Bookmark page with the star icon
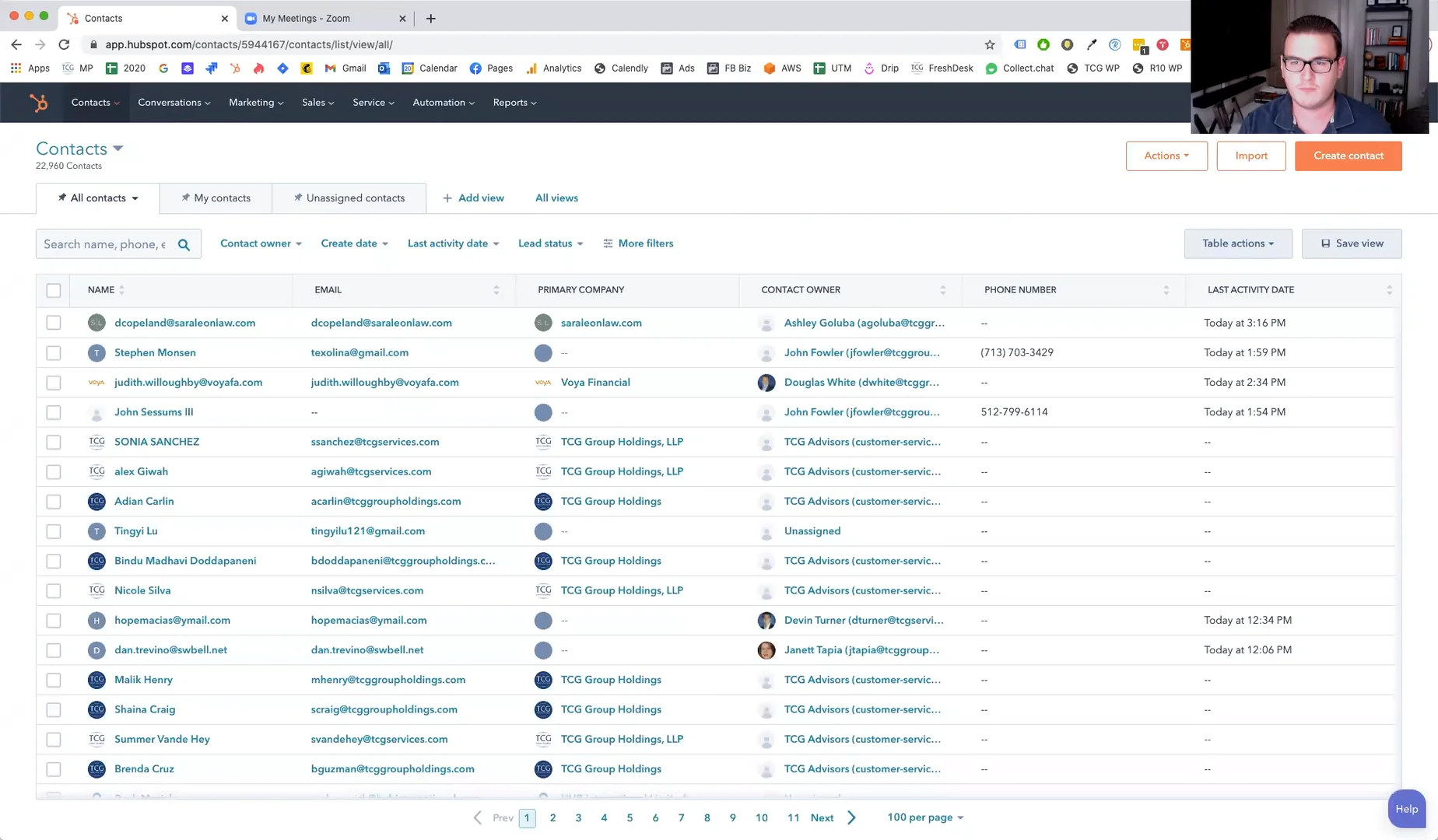 tap(990, 45)
